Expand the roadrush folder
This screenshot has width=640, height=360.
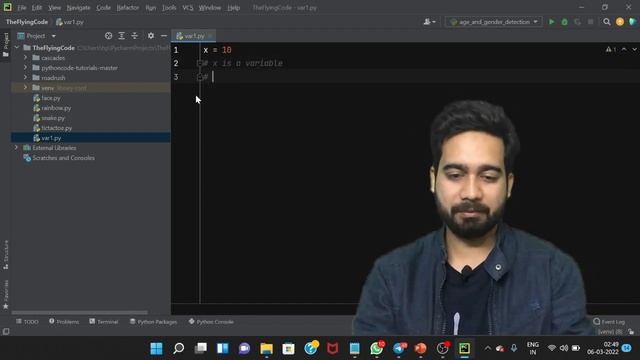(25, 78)
